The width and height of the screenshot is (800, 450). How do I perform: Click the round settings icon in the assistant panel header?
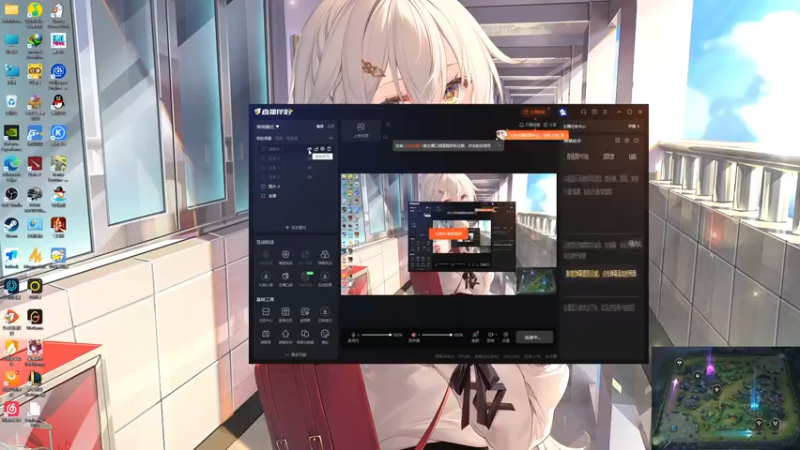(627, 140)
